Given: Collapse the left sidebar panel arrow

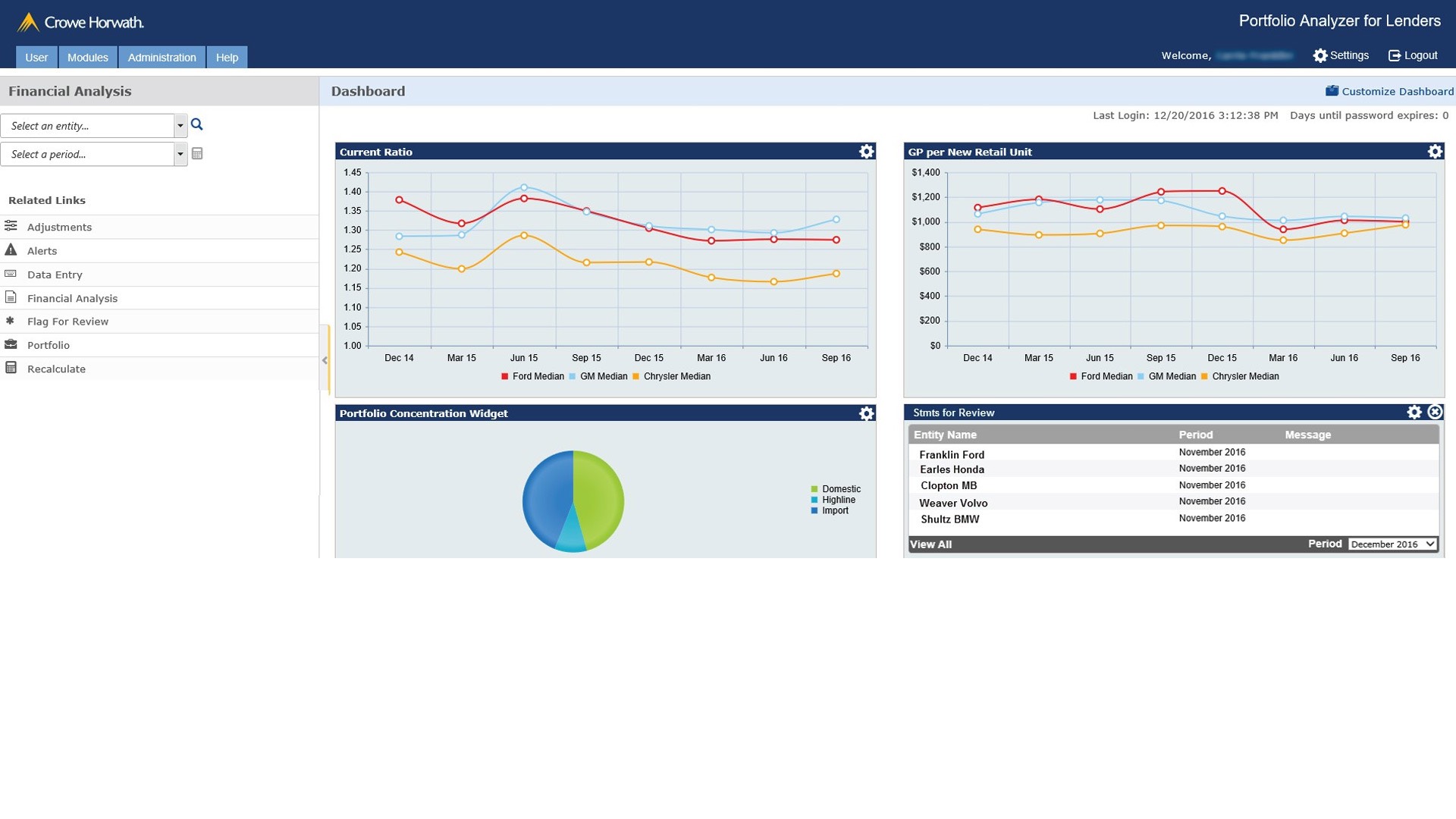Looking at the screenshot, I should pos(325,360).
